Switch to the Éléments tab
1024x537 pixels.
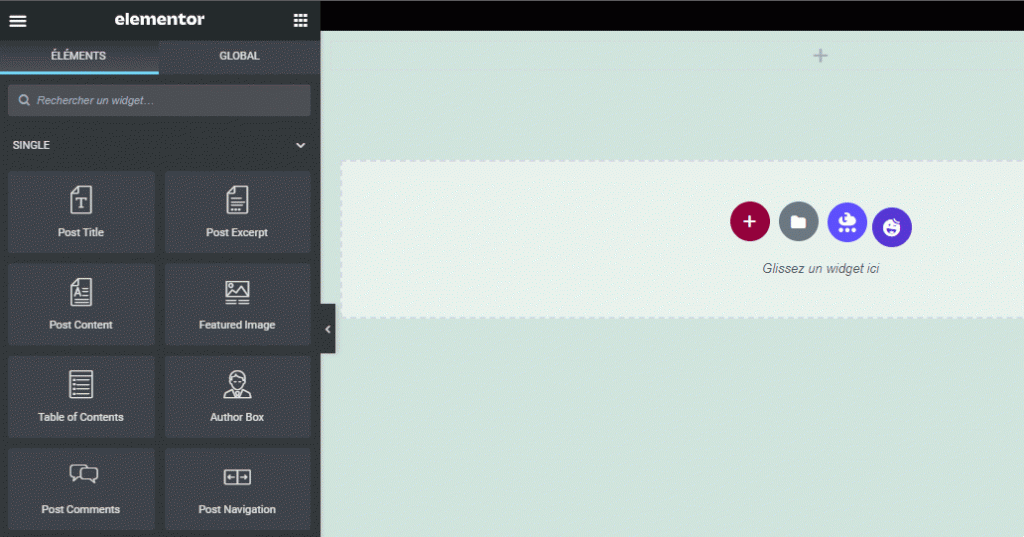click(79, 56)
